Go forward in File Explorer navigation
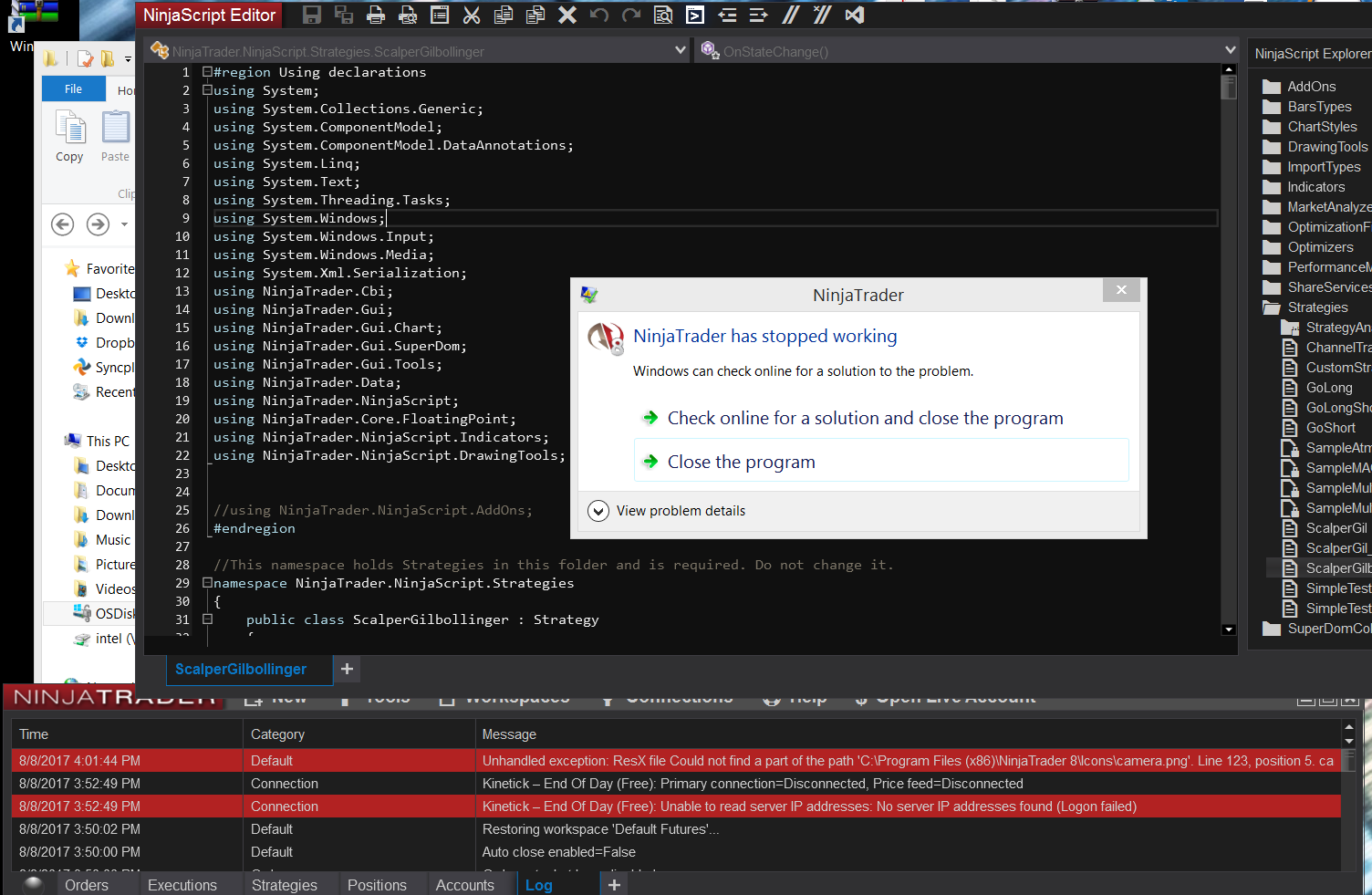Screen dimensions: 1372x895 click(98, 224)
